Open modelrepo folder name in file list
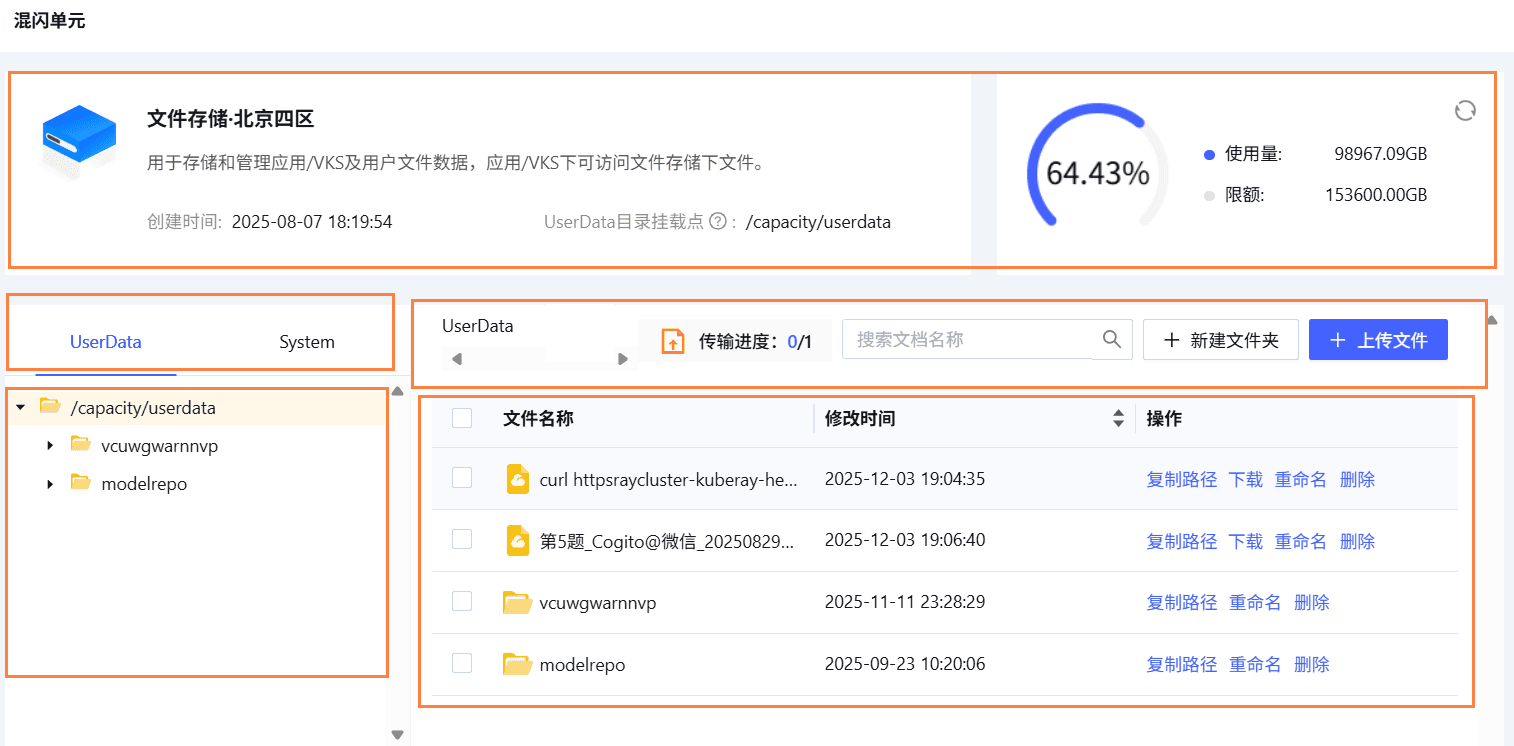Viewport: 1514px width, 746px height. [582, 665]
